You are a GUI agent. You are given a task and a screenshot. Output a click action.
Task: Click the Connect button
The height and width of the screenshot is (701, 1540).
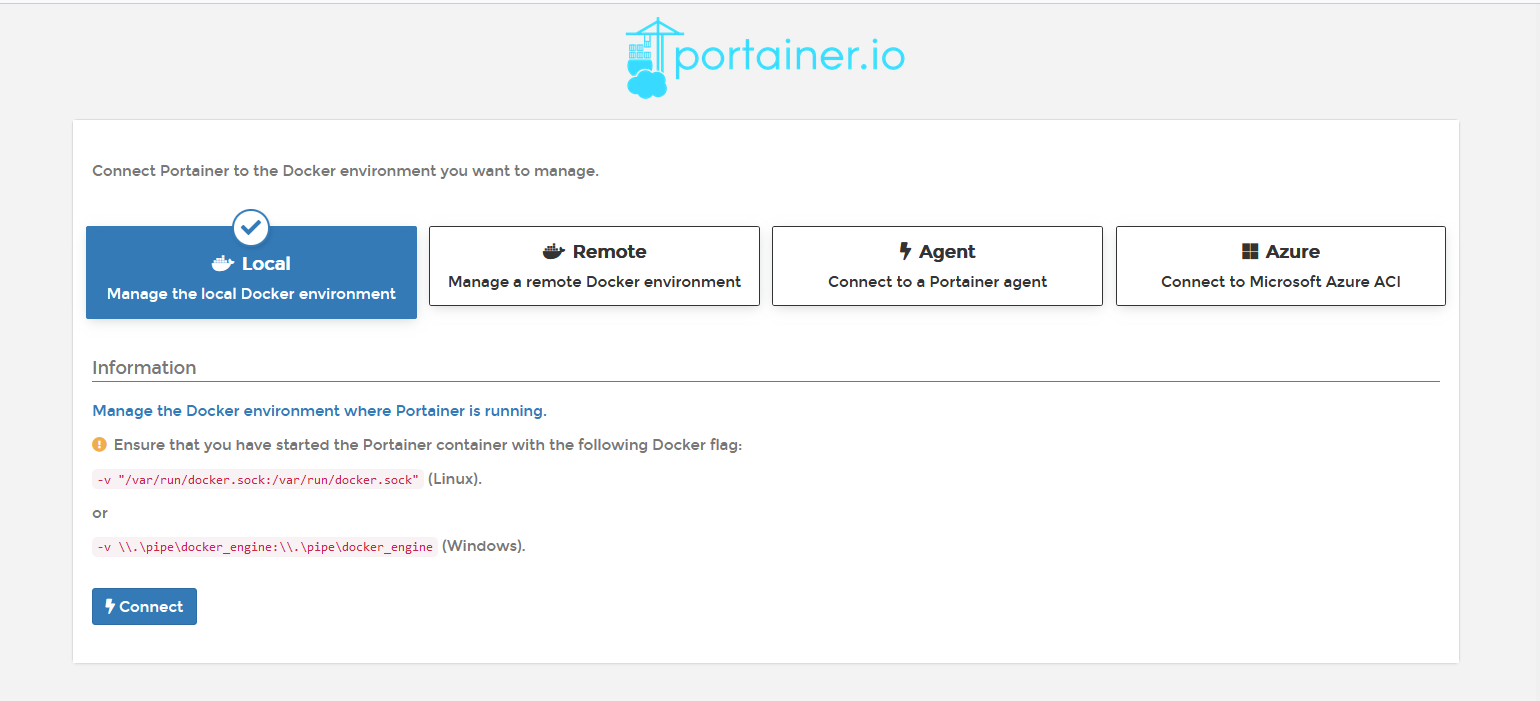click(144, 606)
